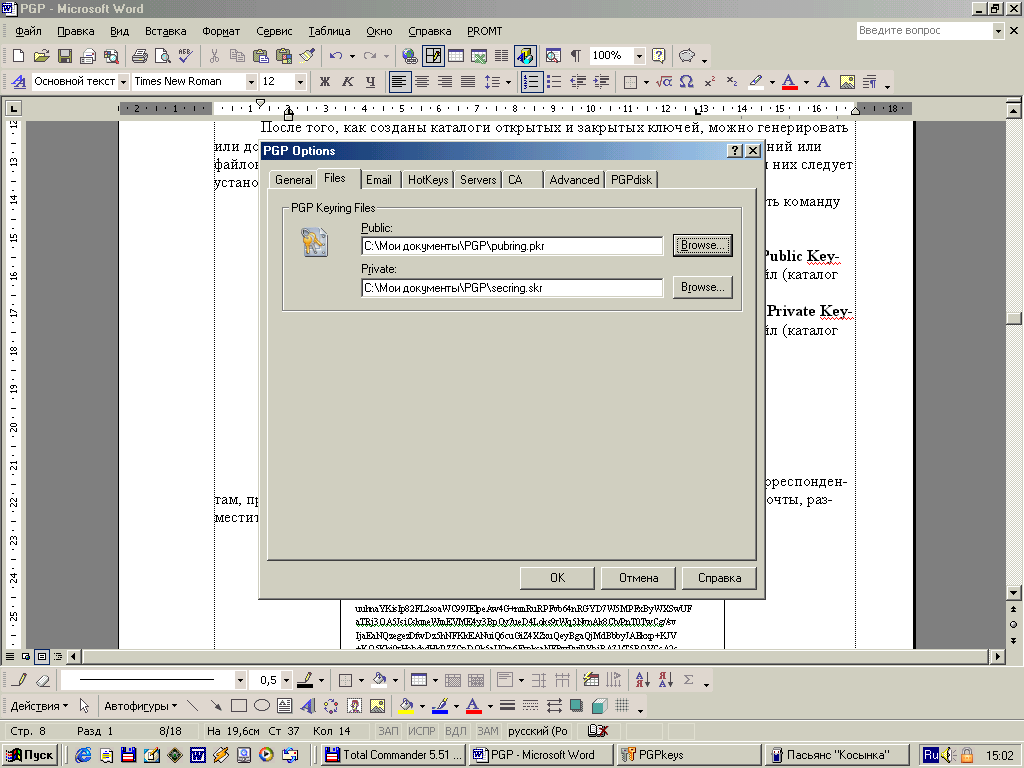1024x768 pixels.
Task: Toggle the numbered list
Action: (532, 82)
